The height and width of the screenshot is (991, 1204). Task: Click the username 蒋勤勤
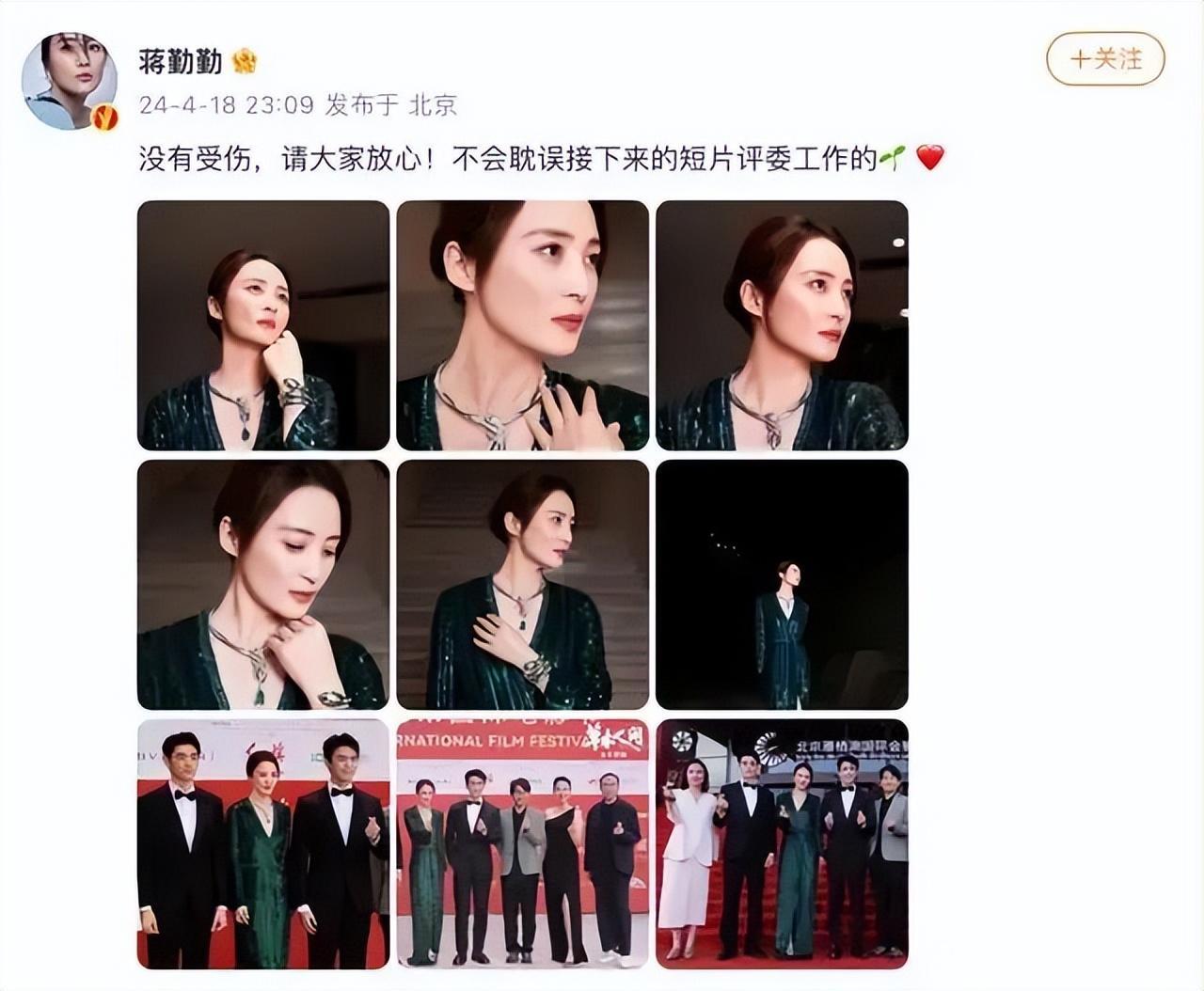point(180,61)
